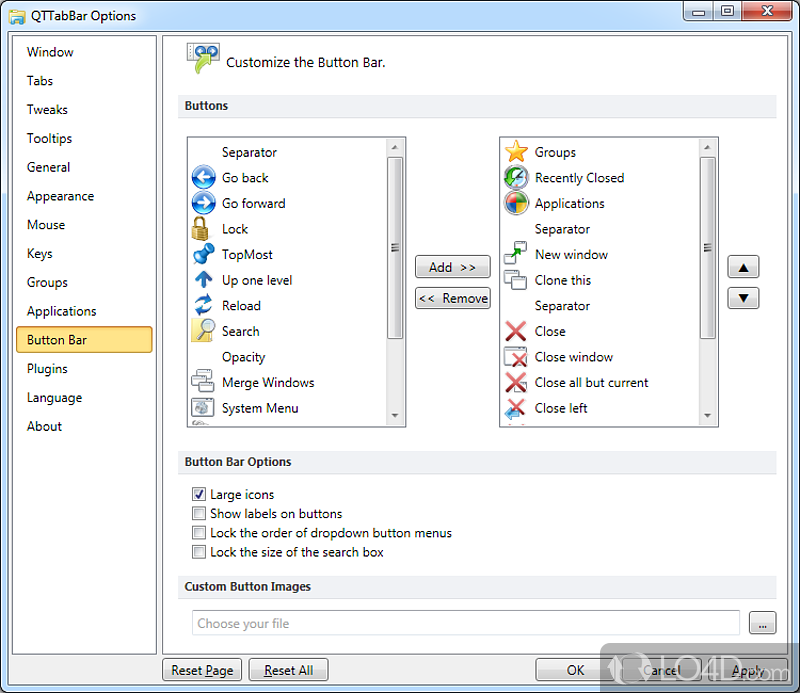
Task: Click the Search magnifier icon
Action: coord(204,330)
